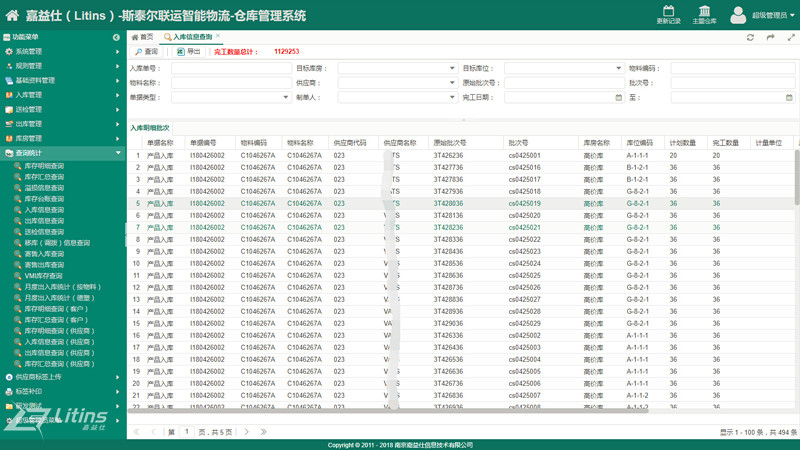Open calendar picker for 完工日期 field
This screenshot has height=450, width=800.
618,97
